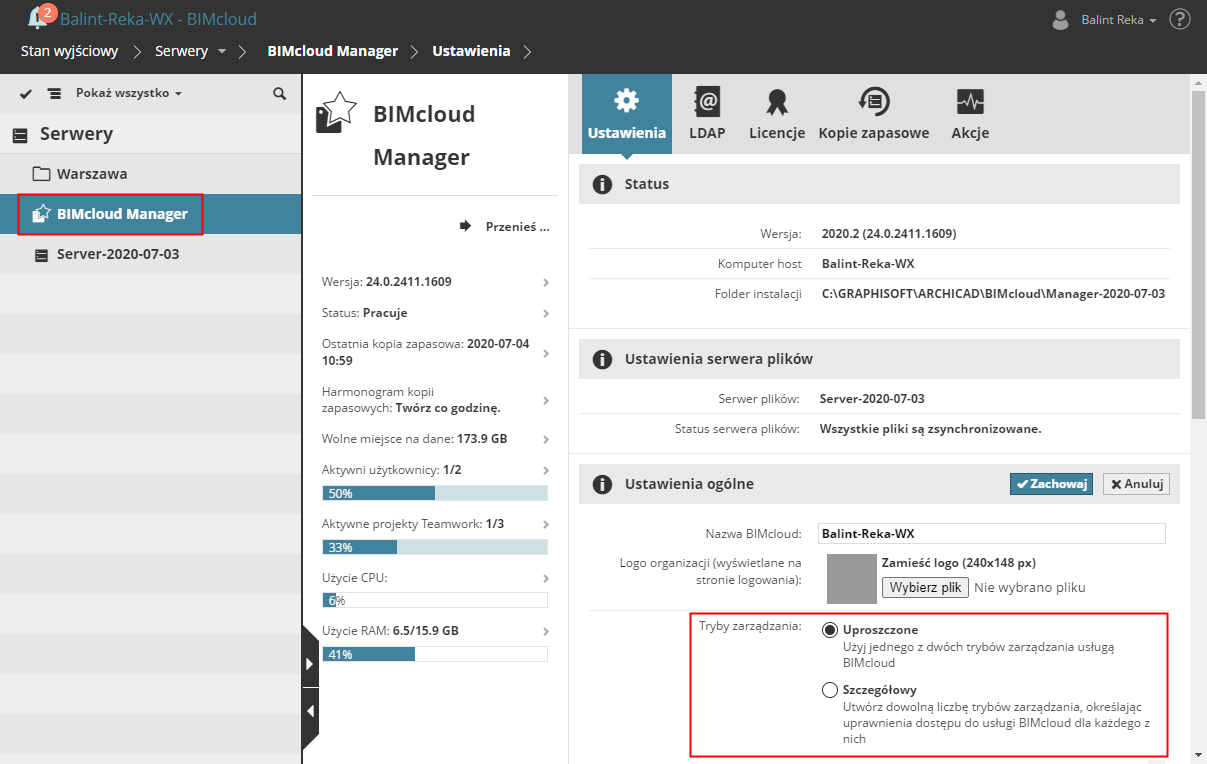Screen dimensions: 1207x764
Task: Click the Serwery server stack icon
Action: tap(20, 135)
